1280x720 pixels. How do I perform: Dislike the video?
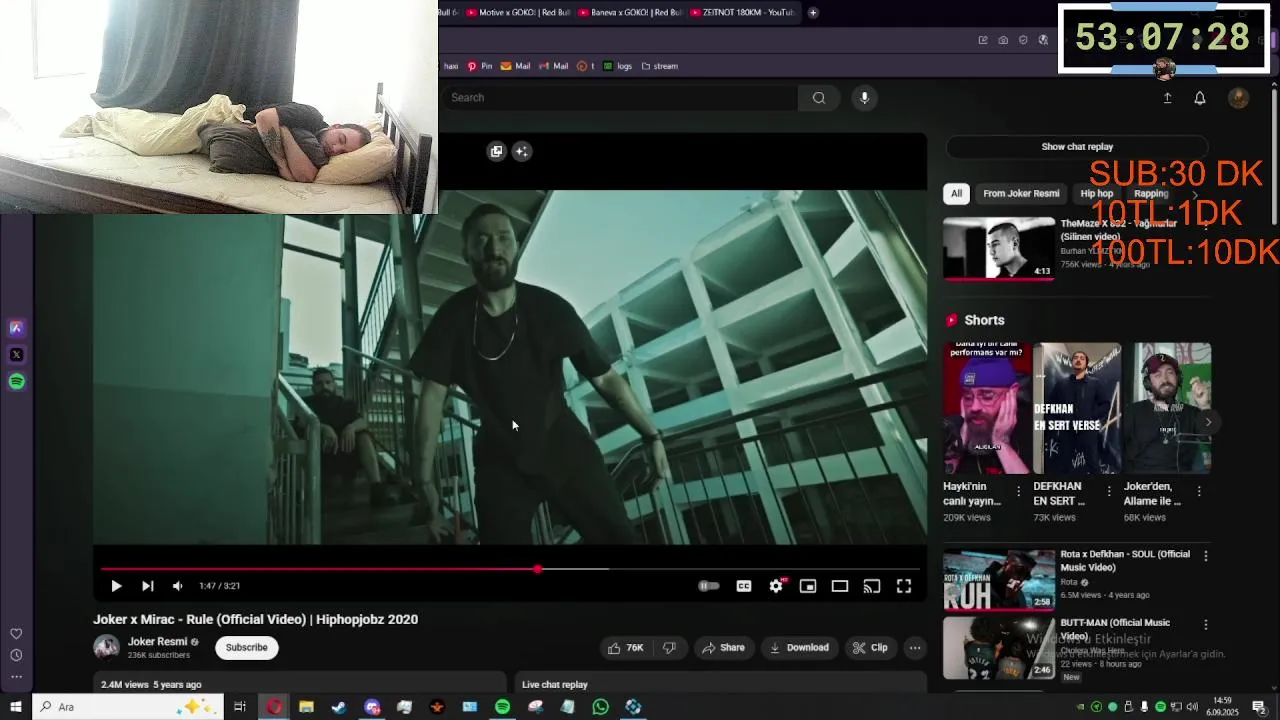(x=669, y=648)
